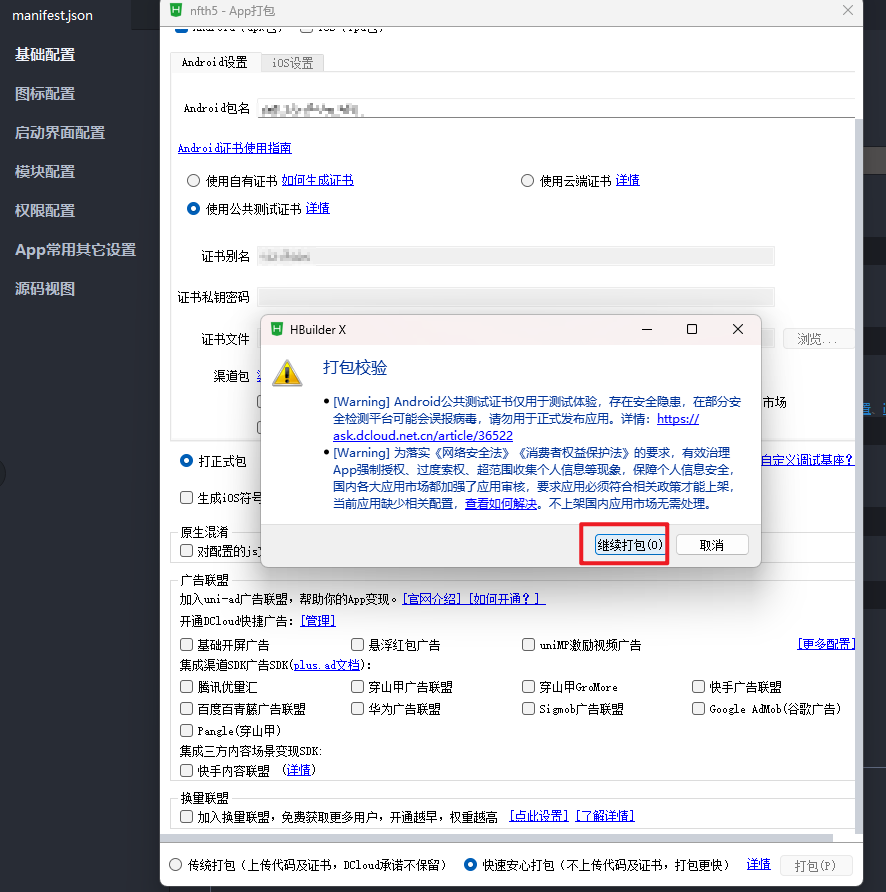
Task: Open 启动界面配置 in manifest sidebar
Action: [60, 133]
